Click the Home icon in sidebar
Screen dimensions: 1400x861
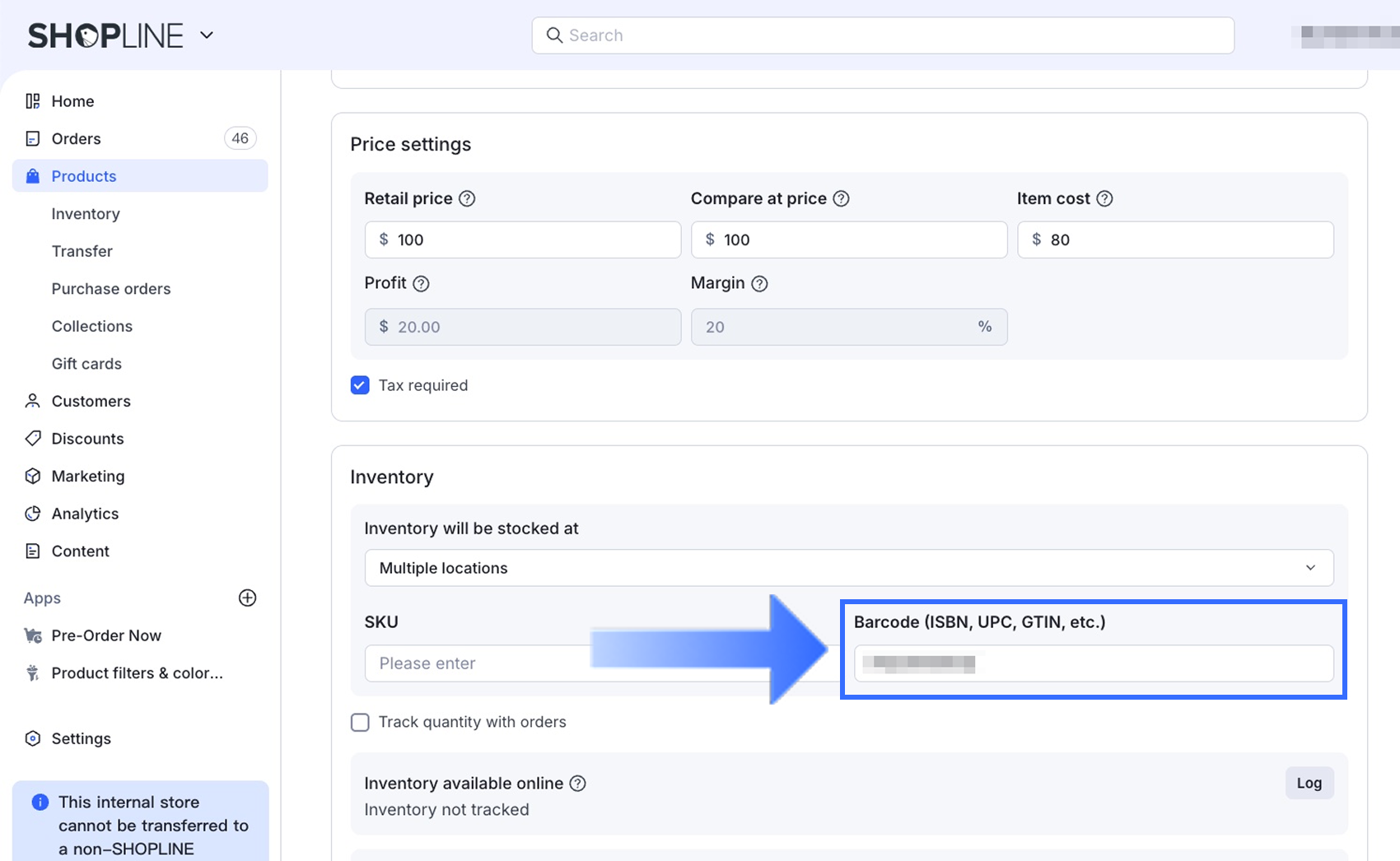(x=33, y=101)
